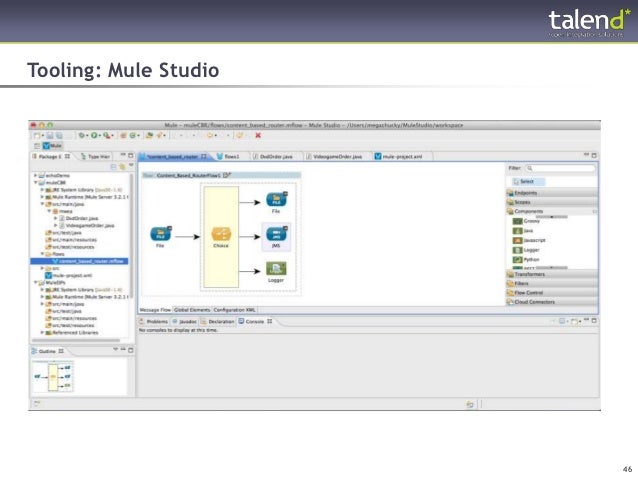Screen dimensions: 638x479
Task: Open the Cloud Connectors palette drawer
Action: tap(552, 302)
